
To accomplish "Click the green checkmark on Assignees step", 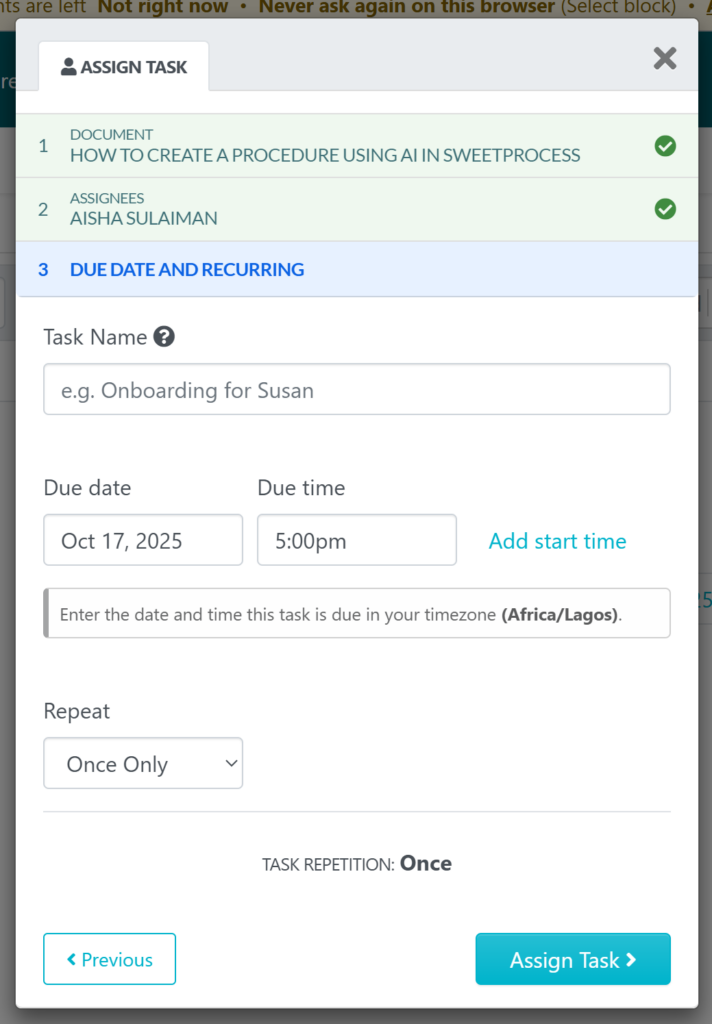I will [x=665, y=209].
